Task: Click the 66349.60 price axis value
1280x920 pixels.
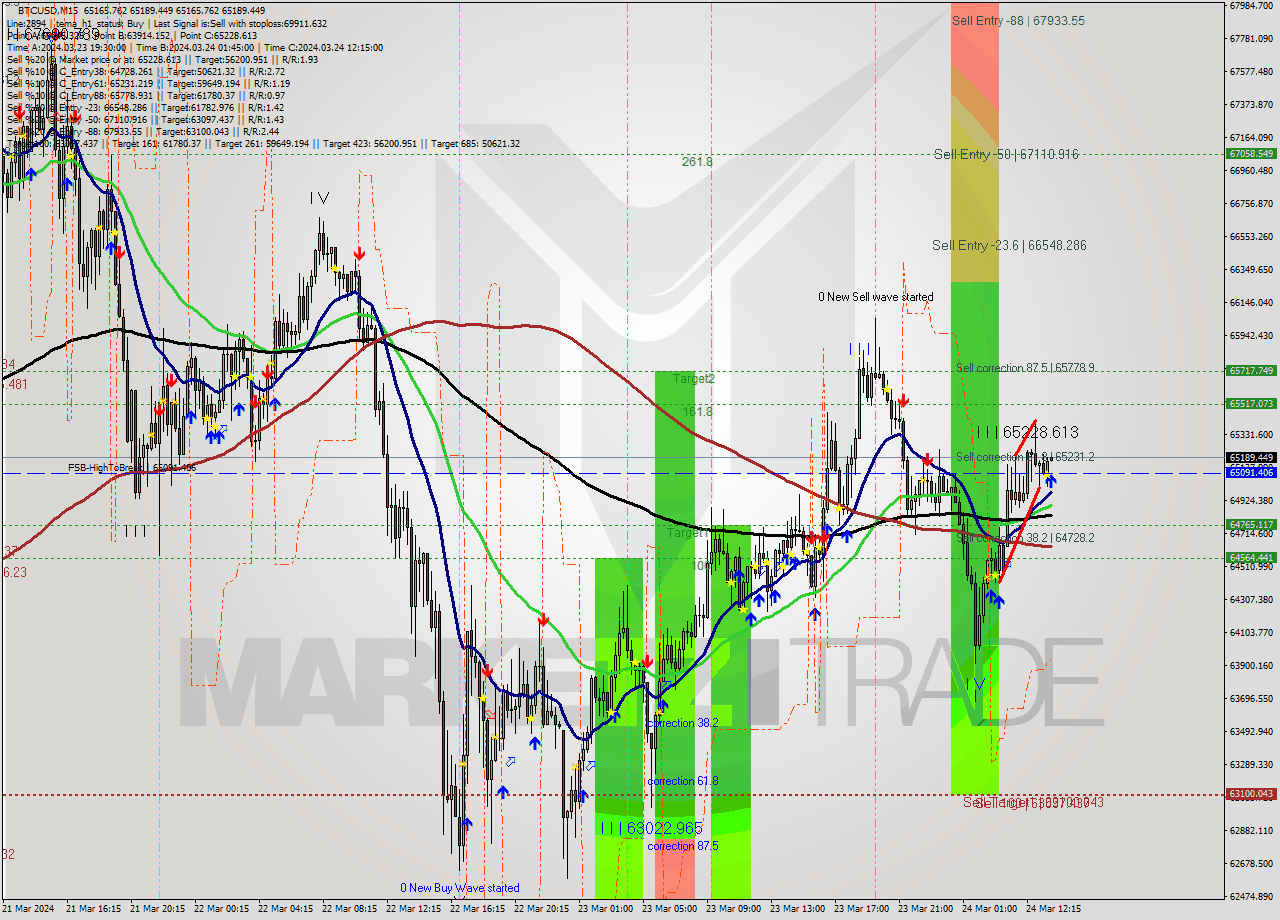Action: [1250, 269]
